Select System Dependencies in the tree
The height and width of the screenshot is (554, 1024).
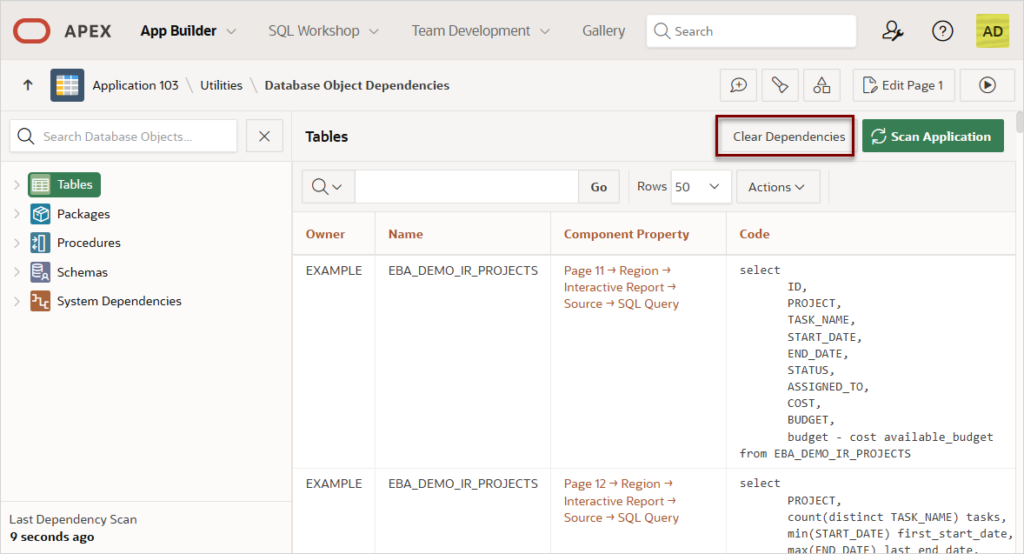[x=118, y=301]
